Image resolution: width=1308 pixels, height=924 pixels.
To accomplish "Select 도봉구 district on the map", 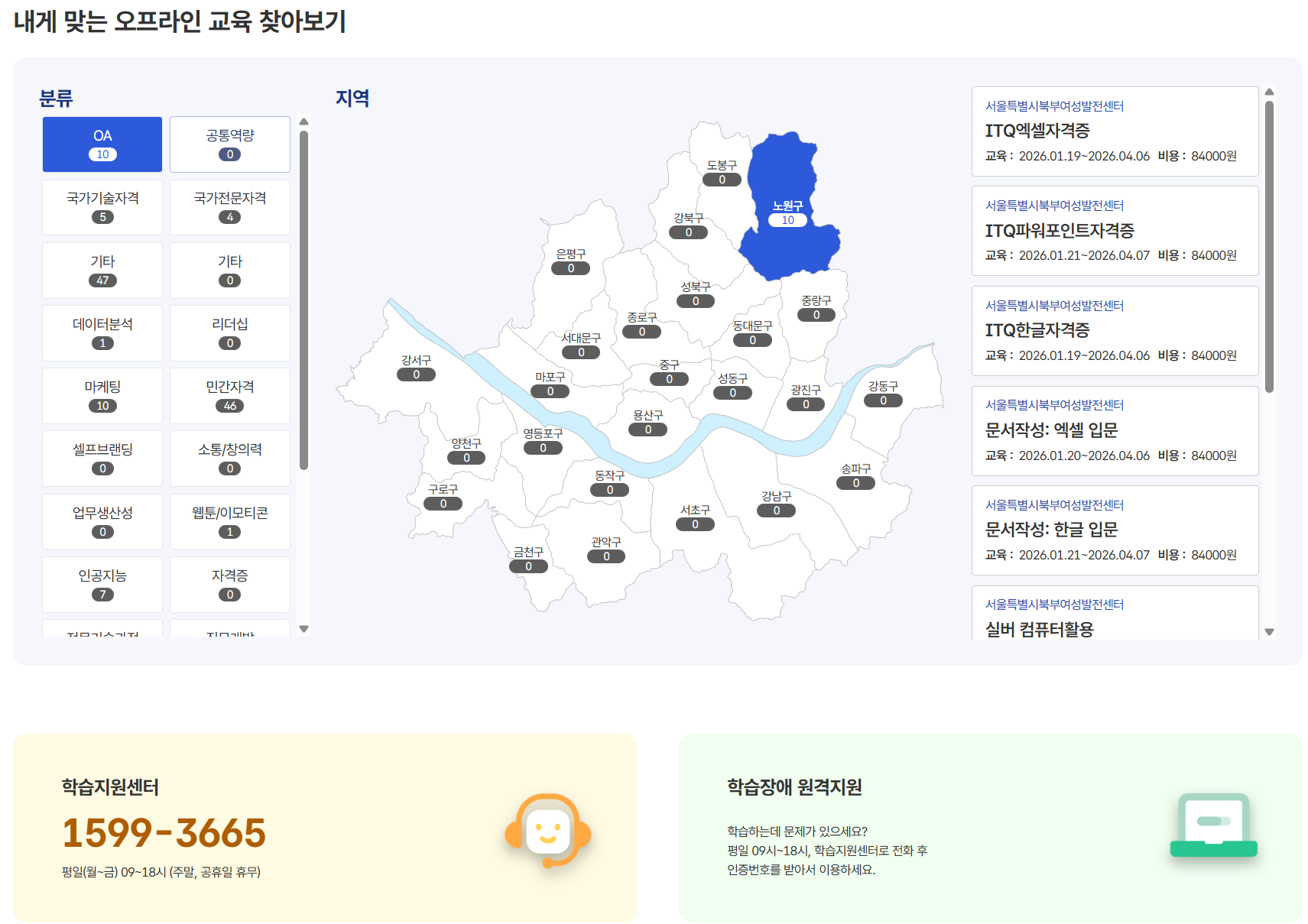I will (722, 173).
